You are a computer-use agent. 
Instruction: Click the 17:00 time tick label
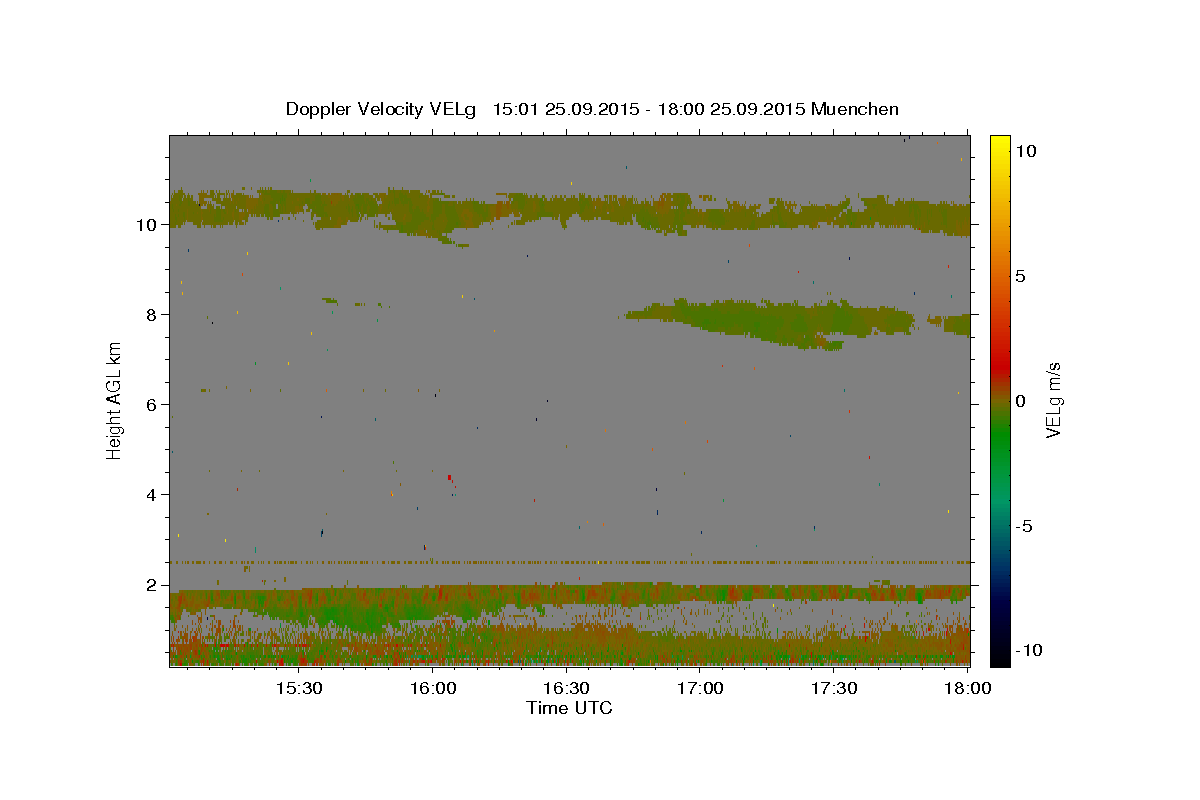click(x=701, y=689)
